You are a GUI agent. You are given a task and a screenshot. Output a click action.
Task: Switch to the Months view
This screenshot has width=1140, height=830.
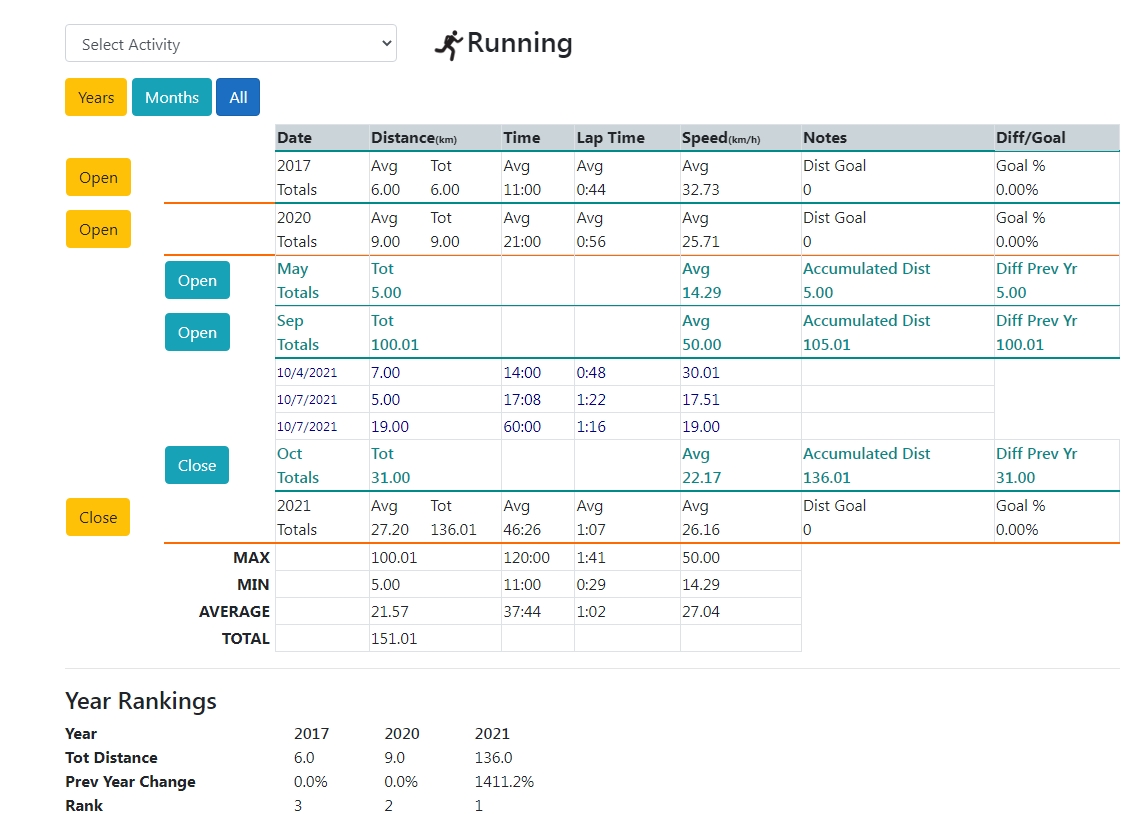(x=172, y=97)
